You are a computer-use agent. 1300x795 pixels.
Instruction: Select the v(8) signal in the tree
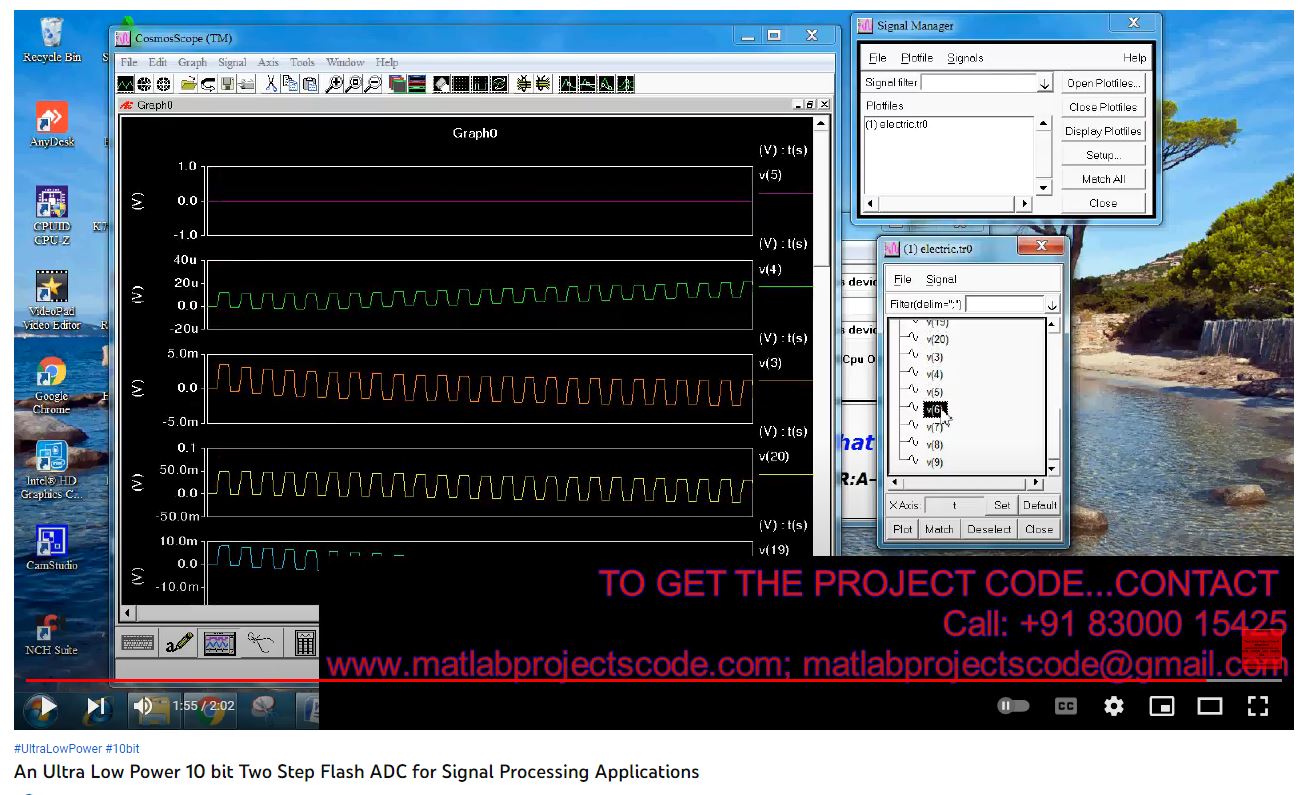(x=934, y=444)
